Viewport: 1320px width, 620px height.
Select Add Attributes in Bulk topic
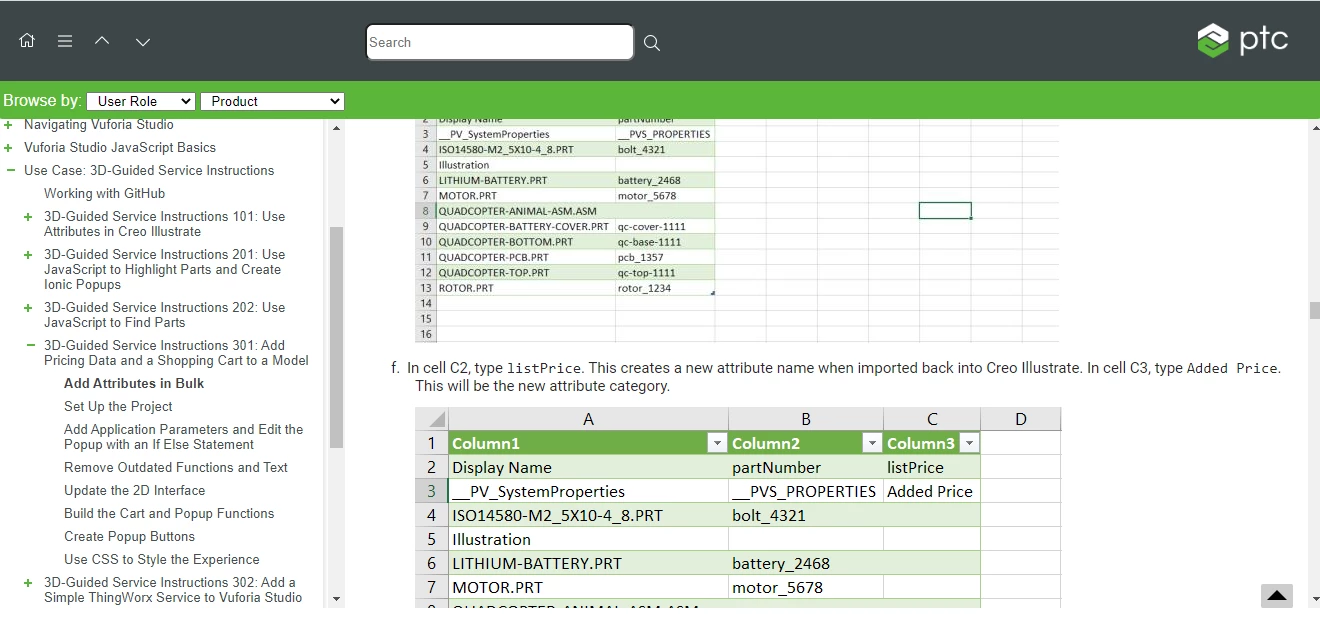(134, 384)
